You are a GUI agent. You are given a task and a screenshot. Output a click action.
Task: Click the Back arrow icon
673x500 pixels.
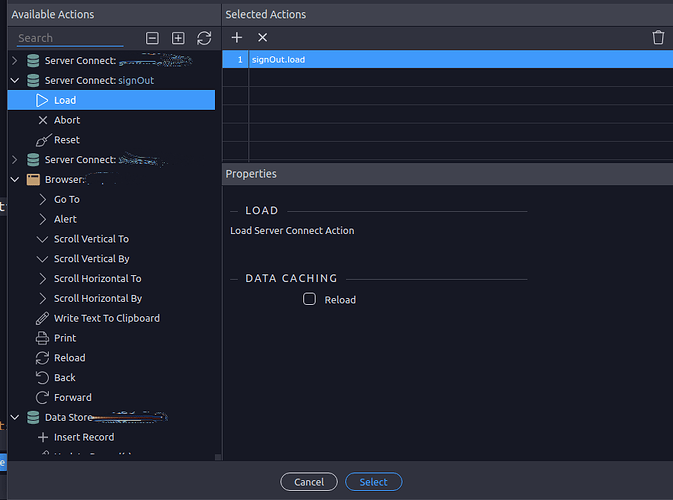point(42,378)
